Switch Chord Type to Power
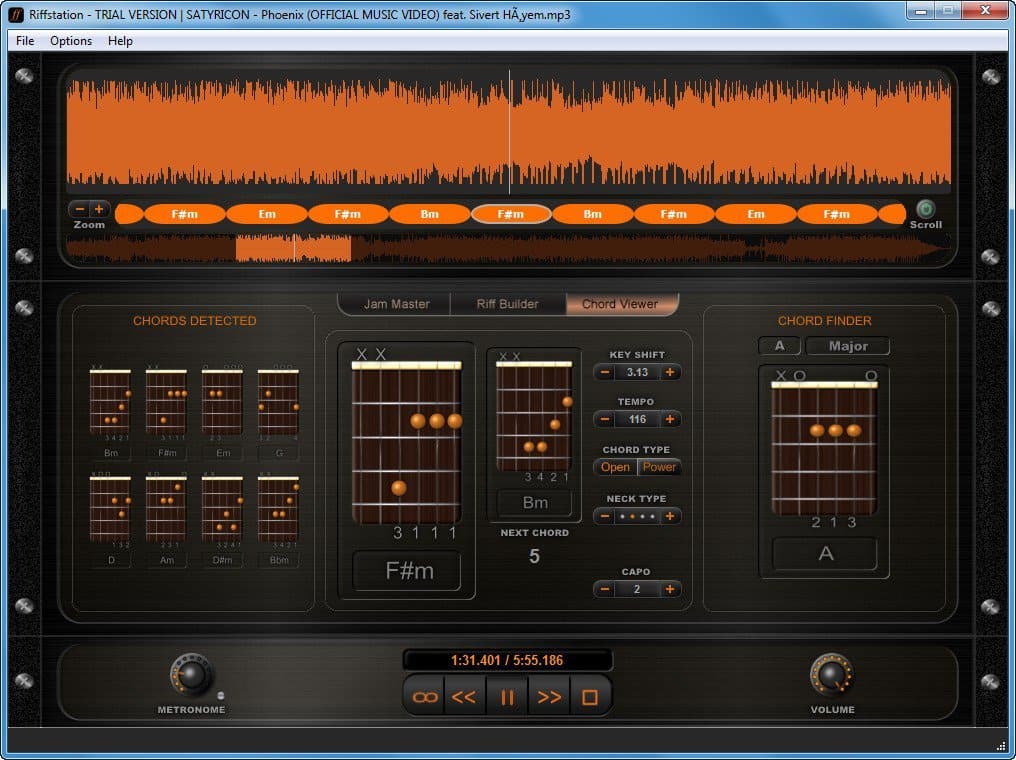The image size is (1016, 760). coord(661,467)
